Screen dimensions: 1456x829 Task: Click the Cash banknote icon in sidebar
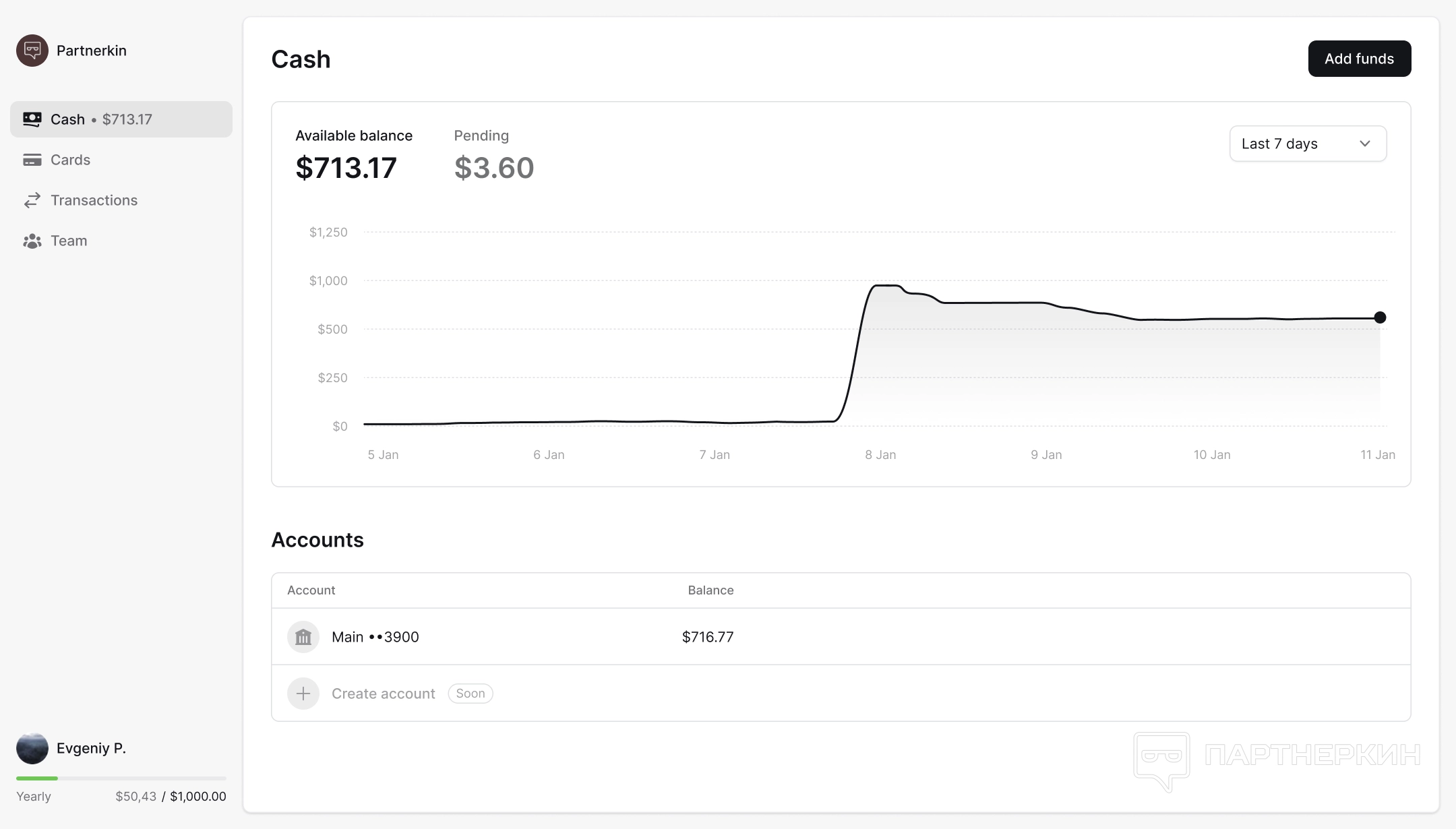coord(32,119)
